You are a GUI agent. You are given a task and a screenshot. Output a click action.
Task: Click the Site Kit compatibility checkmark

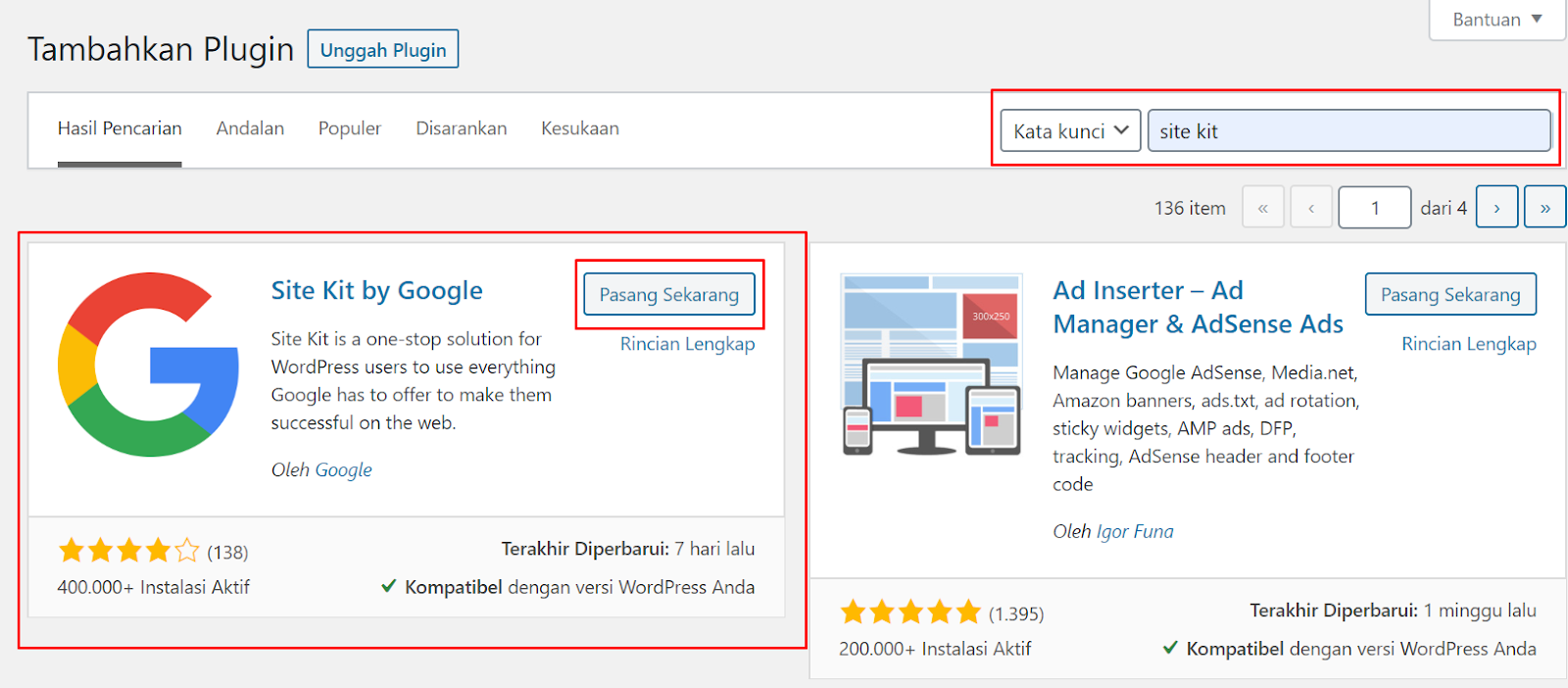(x=388, y=586)
